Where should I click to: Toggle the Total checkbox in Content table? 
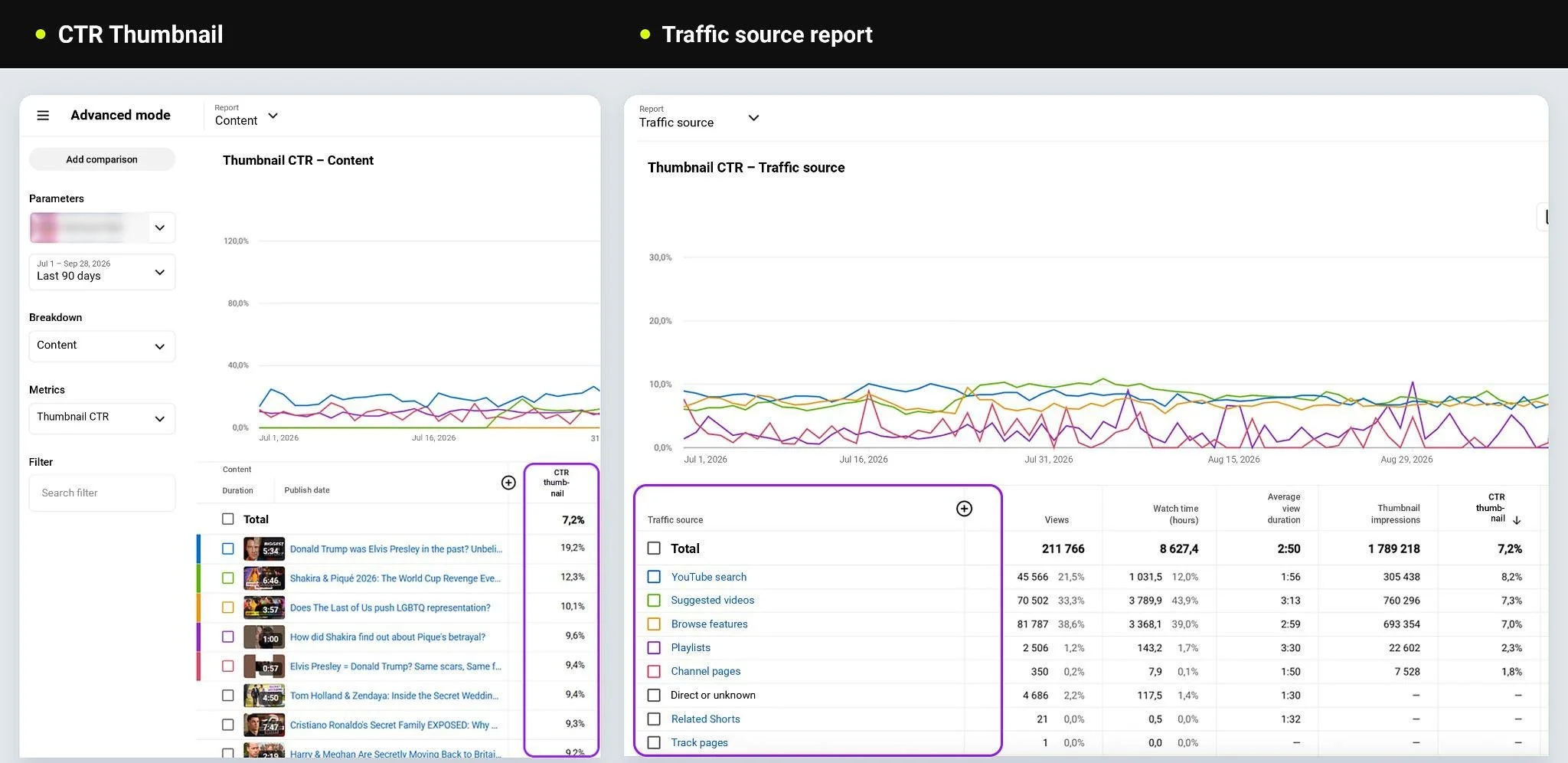tap(228, 519)
